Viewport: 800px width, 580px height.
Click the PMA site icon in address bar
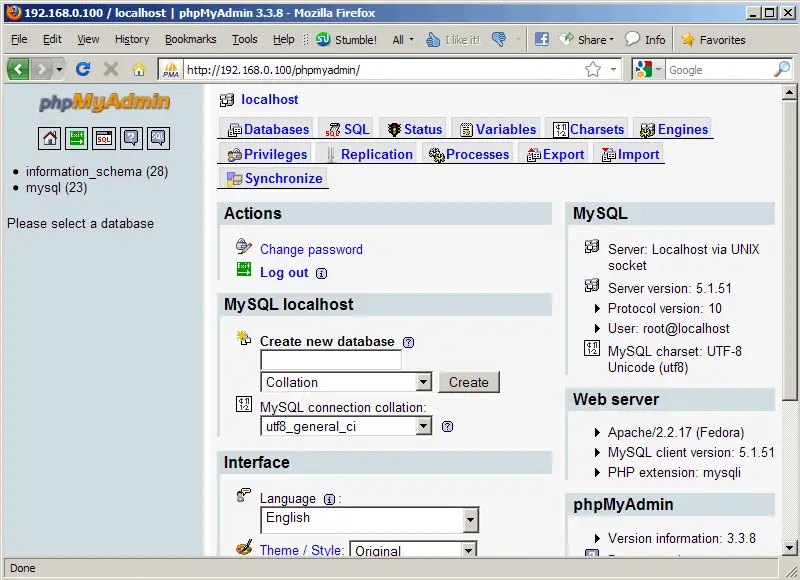(x=171, y=69)
